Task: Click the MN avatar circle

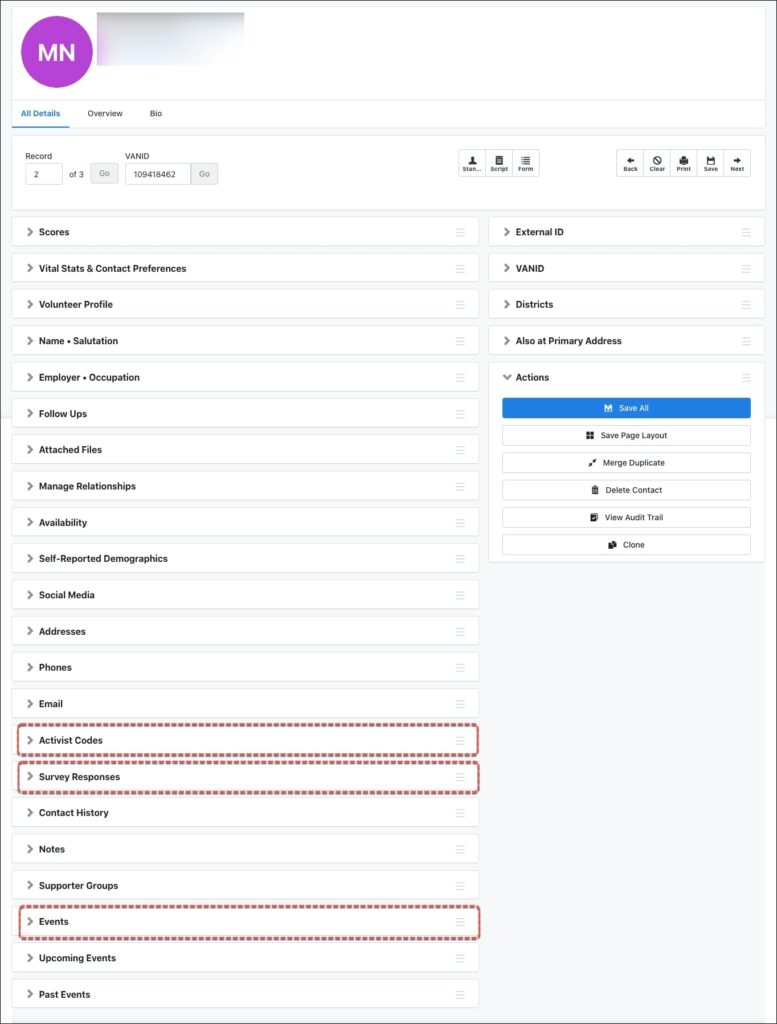Action: point(57,52)
